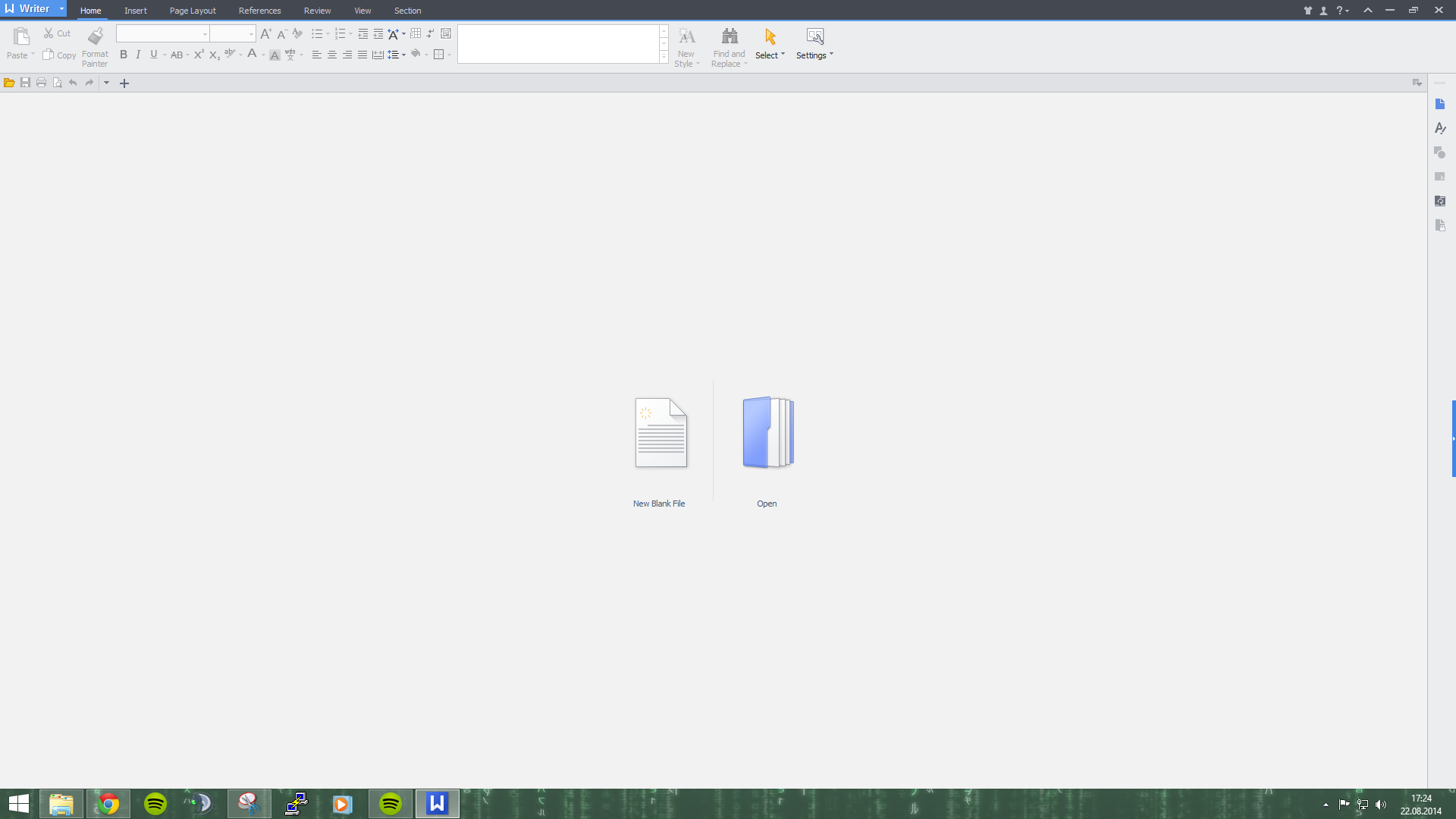This screenshot has height=819, width=1456.
Task: Click the font color A button
Action: coord(252,55)
